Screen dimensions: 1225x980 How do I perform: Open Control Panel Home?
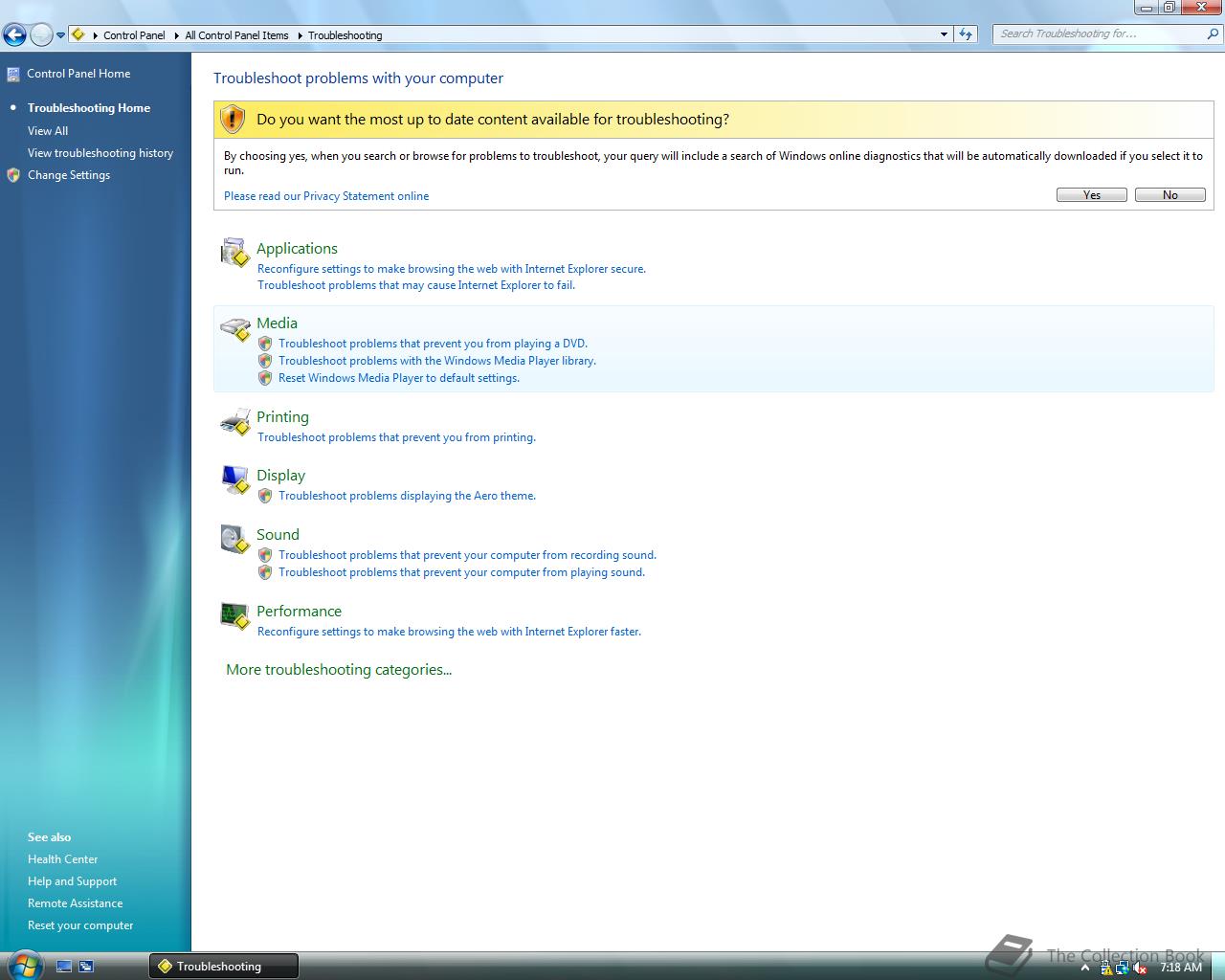coord(78,74)
